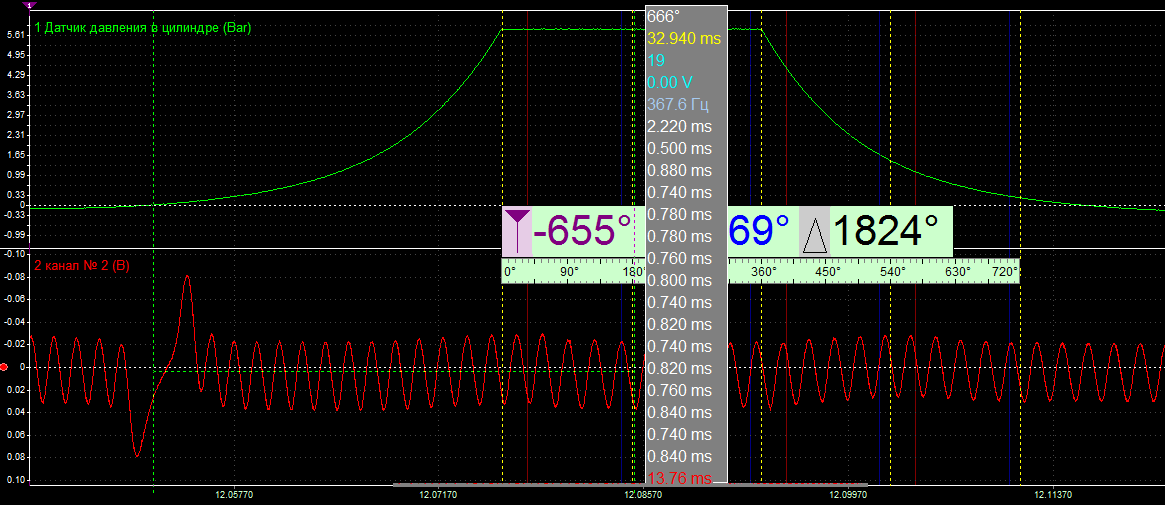Screen dimensions: 1165x505
Task: Click the 367.6 Гц frequency reading
Action: (679, 104)
